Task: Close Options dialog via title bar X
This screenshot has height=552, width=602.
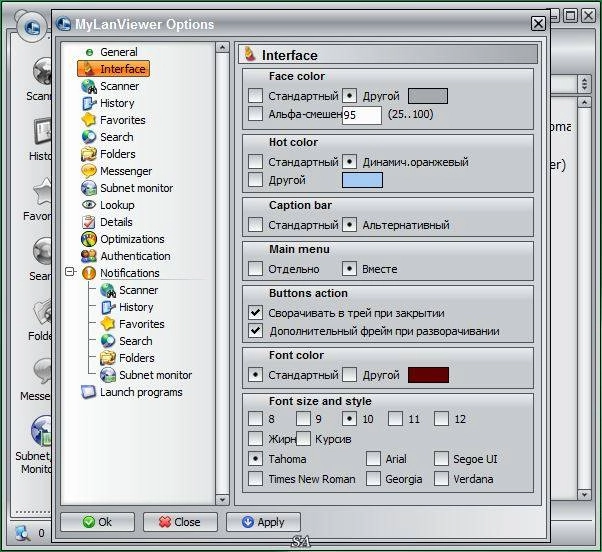Action: [x=538, y=23]
